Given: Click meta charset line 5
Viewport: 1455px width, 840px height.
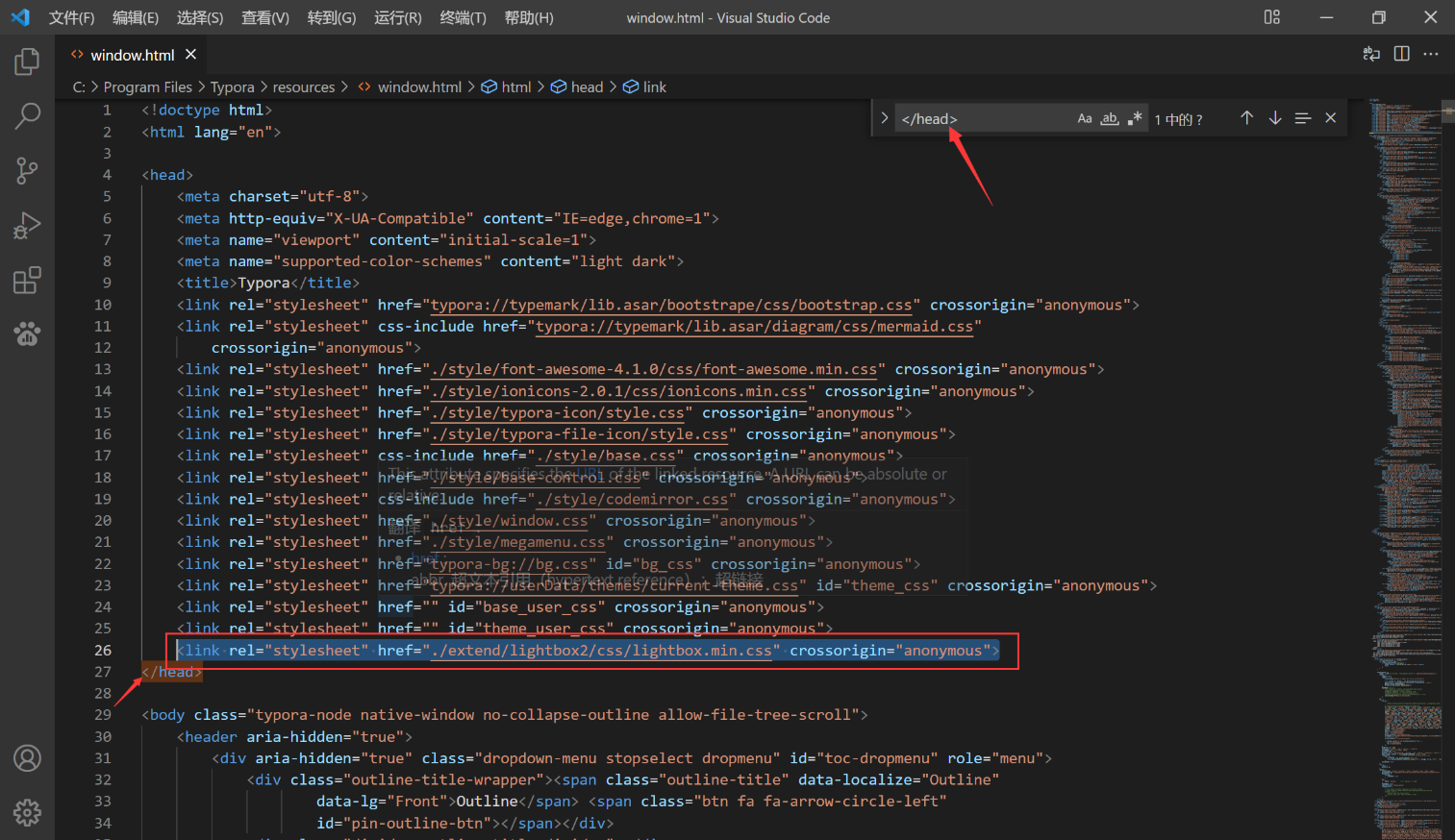Looking at the screenshot, I should pos(273,196).
